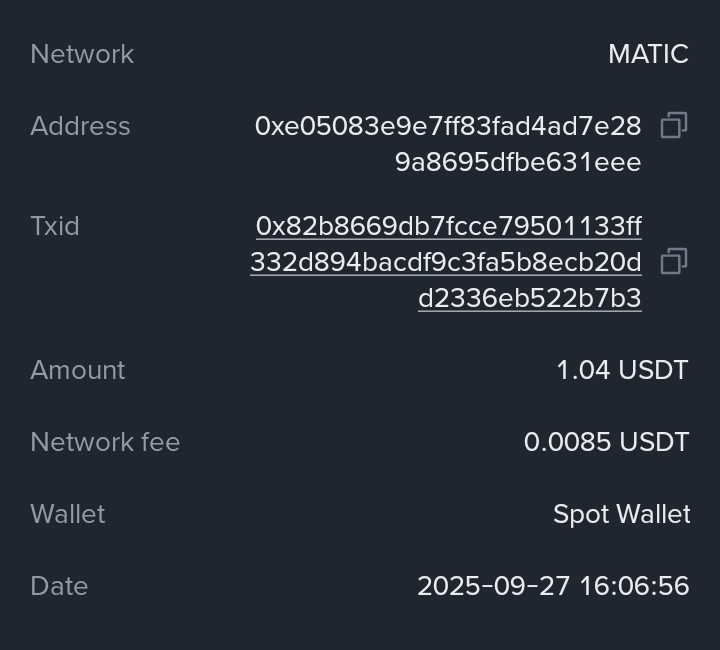The image size is (720, 650).
Task: Click the Spot Wallet value
Action: 621,514
